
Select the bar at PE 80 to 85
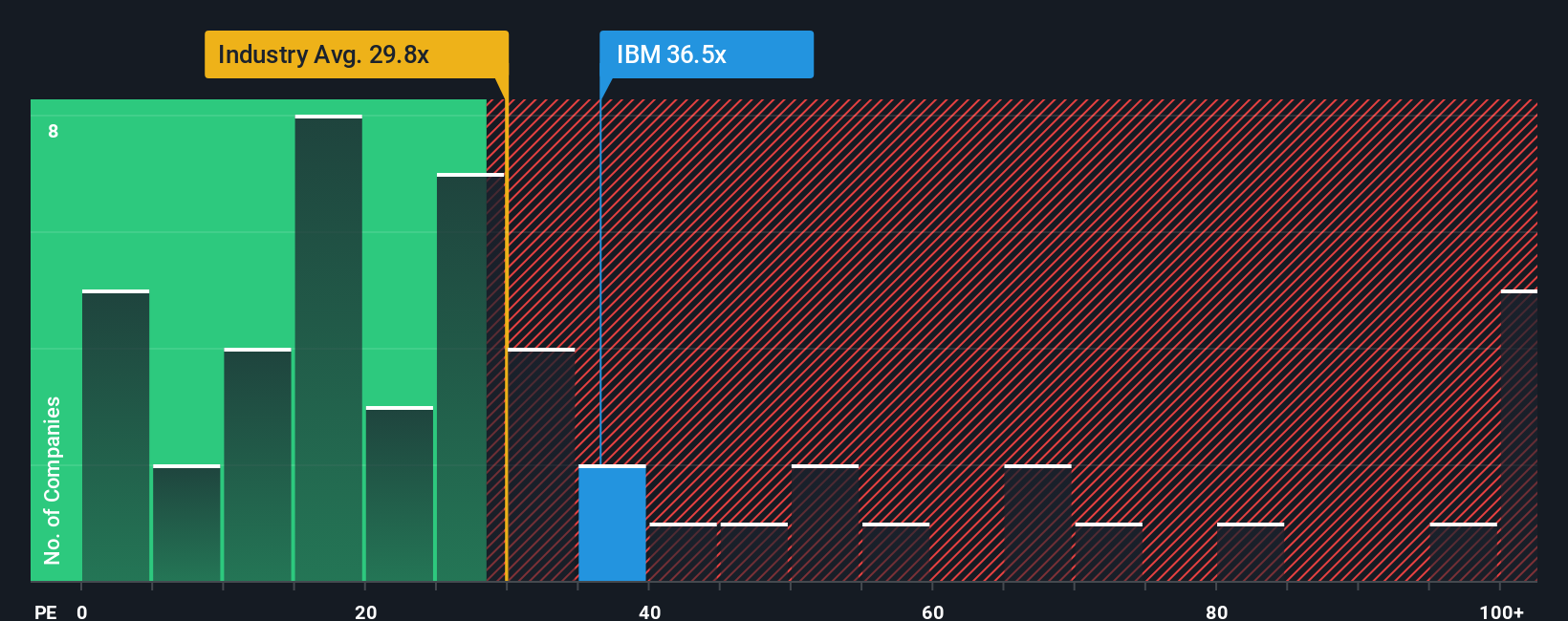(x=1251, y=552)
